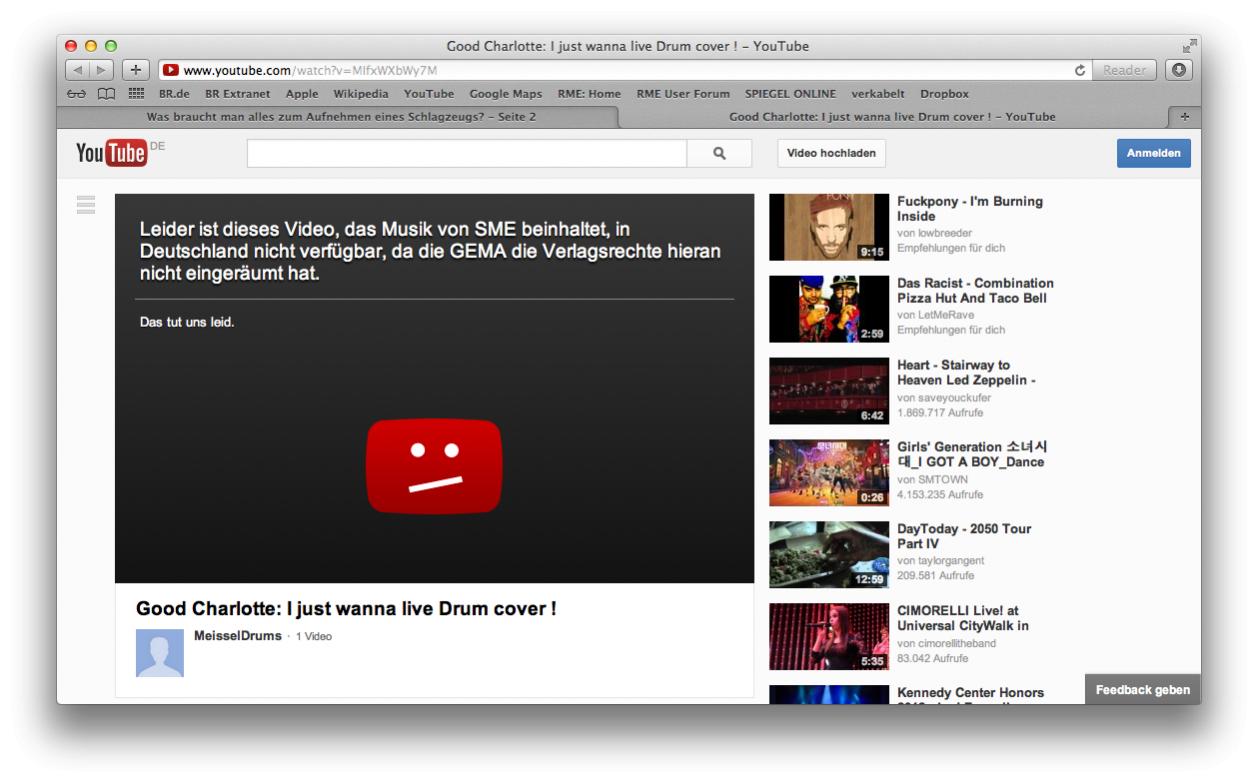This screenshot has width=1258, height=783.
Task: Click the 'Good Charlotte: I just wanna live' video heading
Action: 346,608
